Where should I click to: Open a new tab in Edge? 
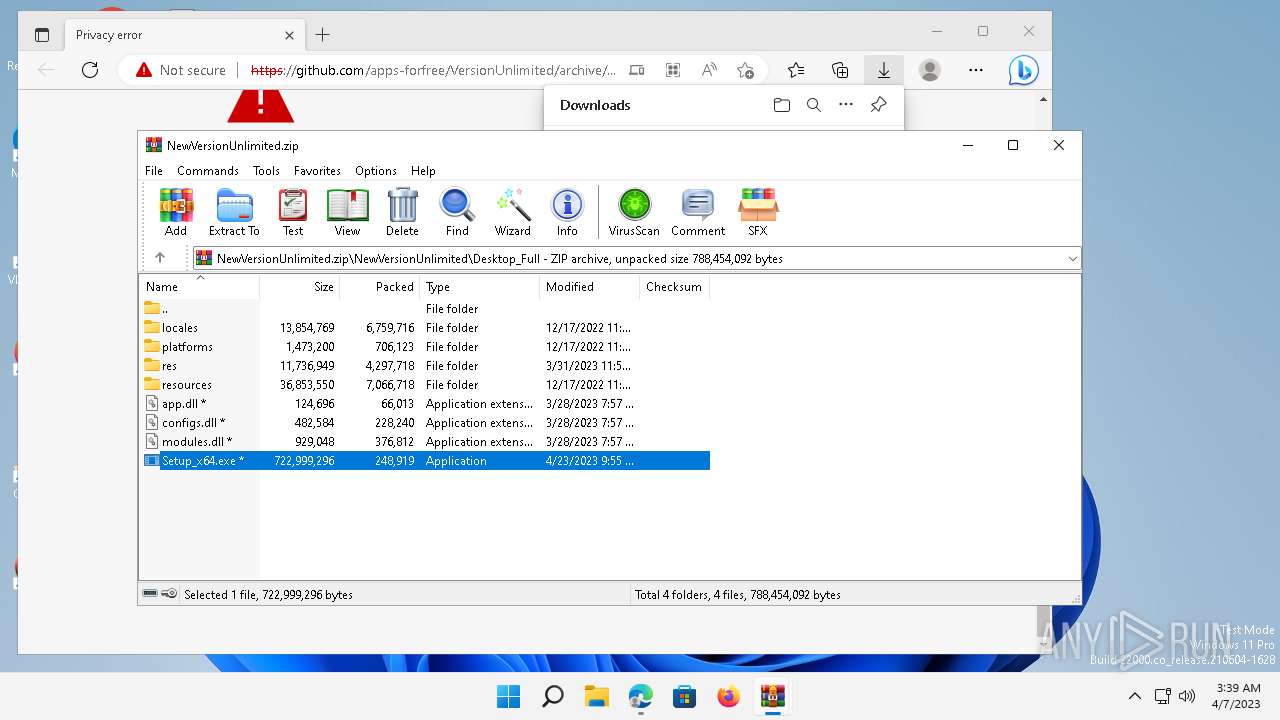(322, 35)
